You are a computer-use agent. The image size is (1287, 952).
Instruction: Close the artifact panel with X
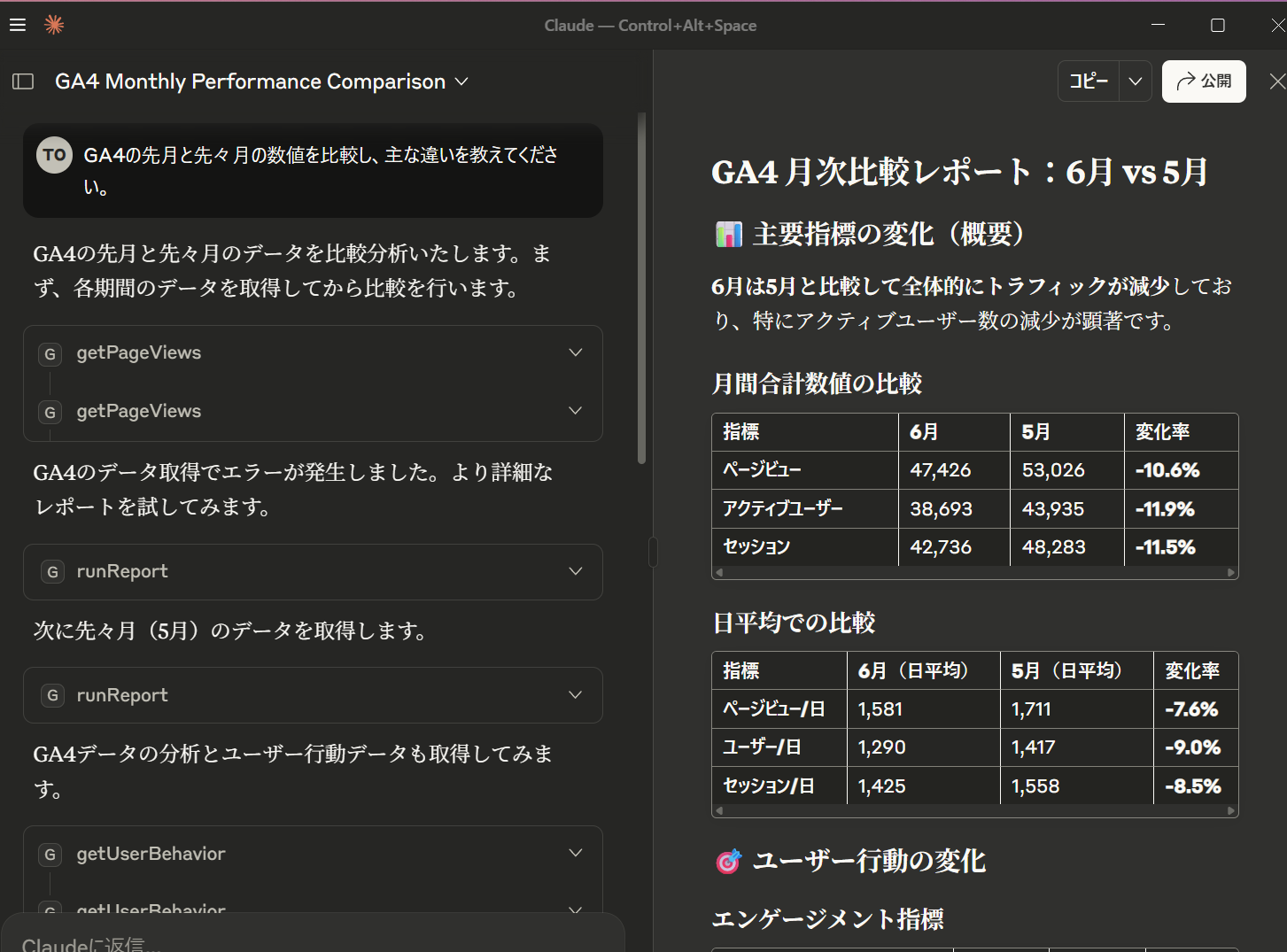[1276, 81]
